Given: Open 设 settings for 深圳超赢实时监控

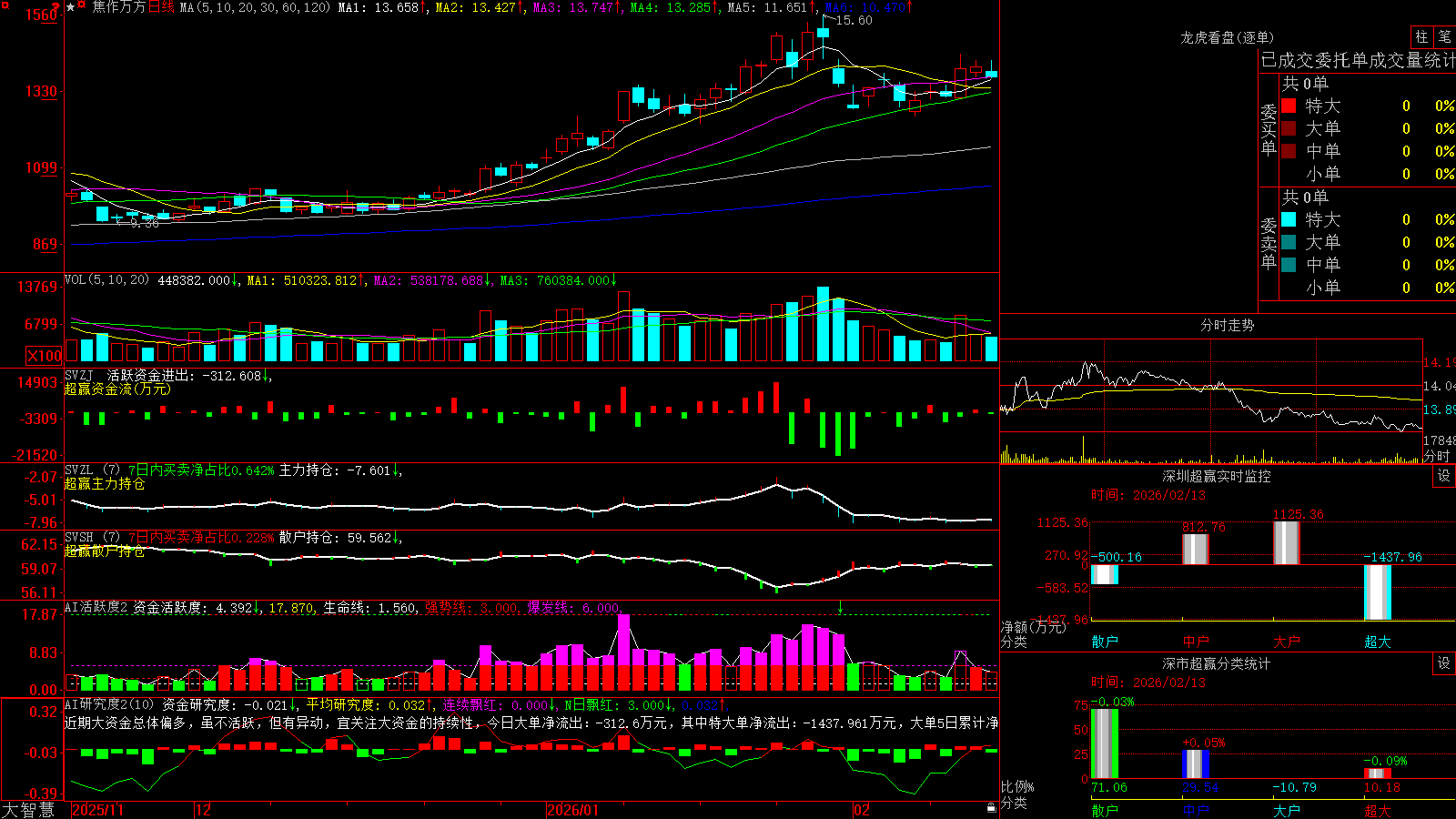Looking at the screenshot, I should (1444, 476).
